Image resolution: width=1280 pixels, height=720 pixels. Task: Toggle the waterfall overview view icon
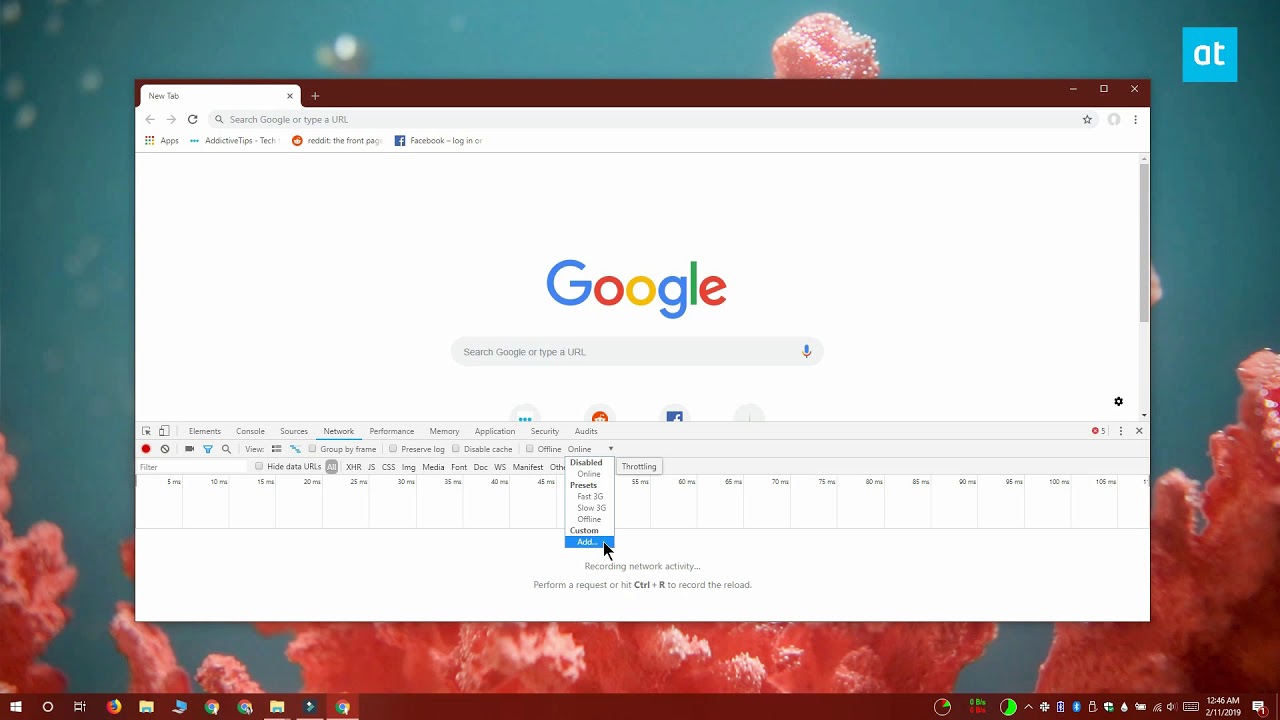tap(295, 449)
